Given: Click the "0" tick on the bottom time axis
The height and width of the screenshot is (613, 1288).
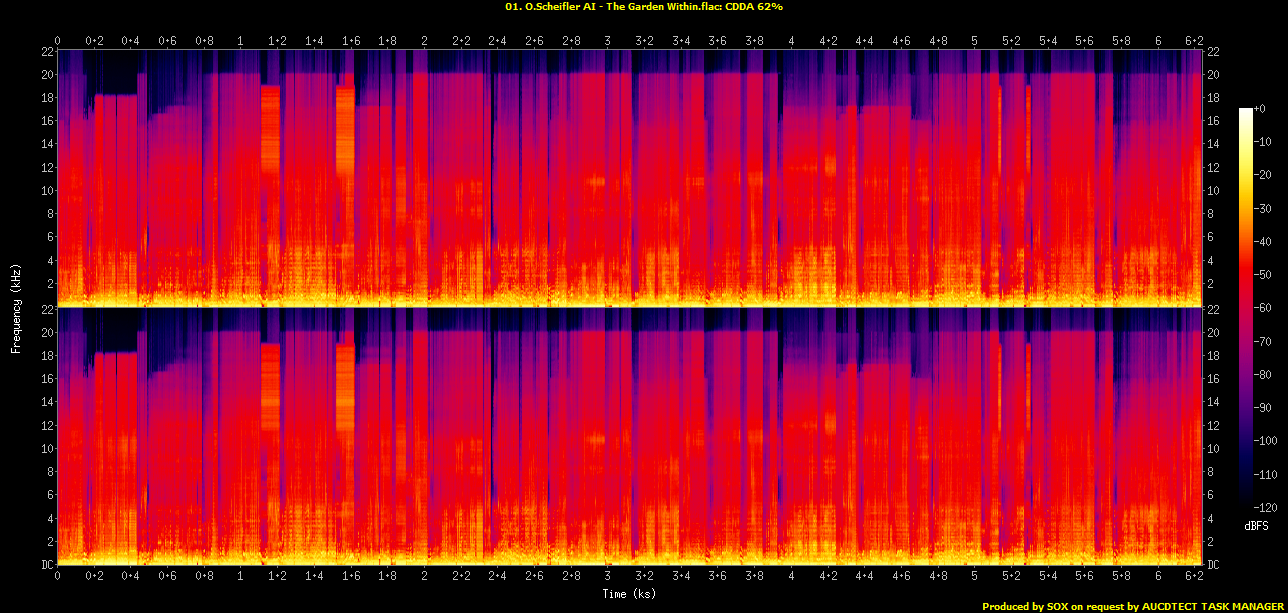Looking at the screenshot, I should [57, 576].
